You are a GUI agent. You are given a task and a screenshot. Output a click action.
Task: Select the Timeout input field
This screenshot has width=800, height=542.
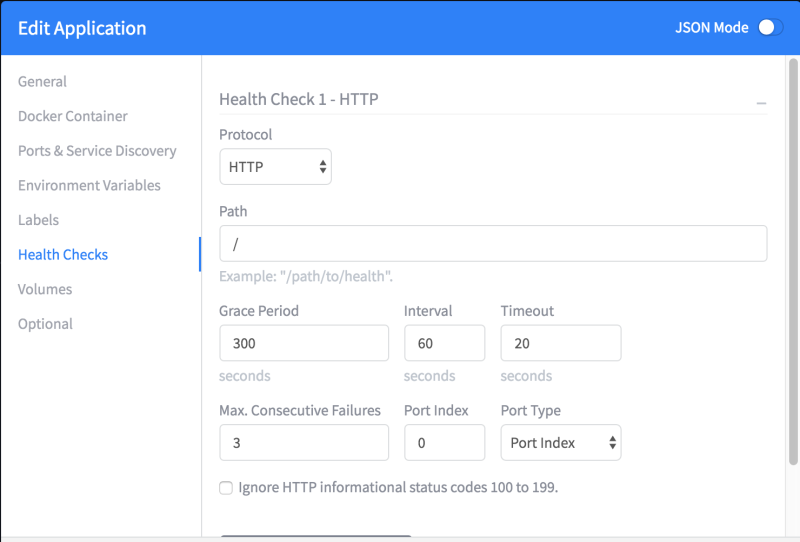560,343
